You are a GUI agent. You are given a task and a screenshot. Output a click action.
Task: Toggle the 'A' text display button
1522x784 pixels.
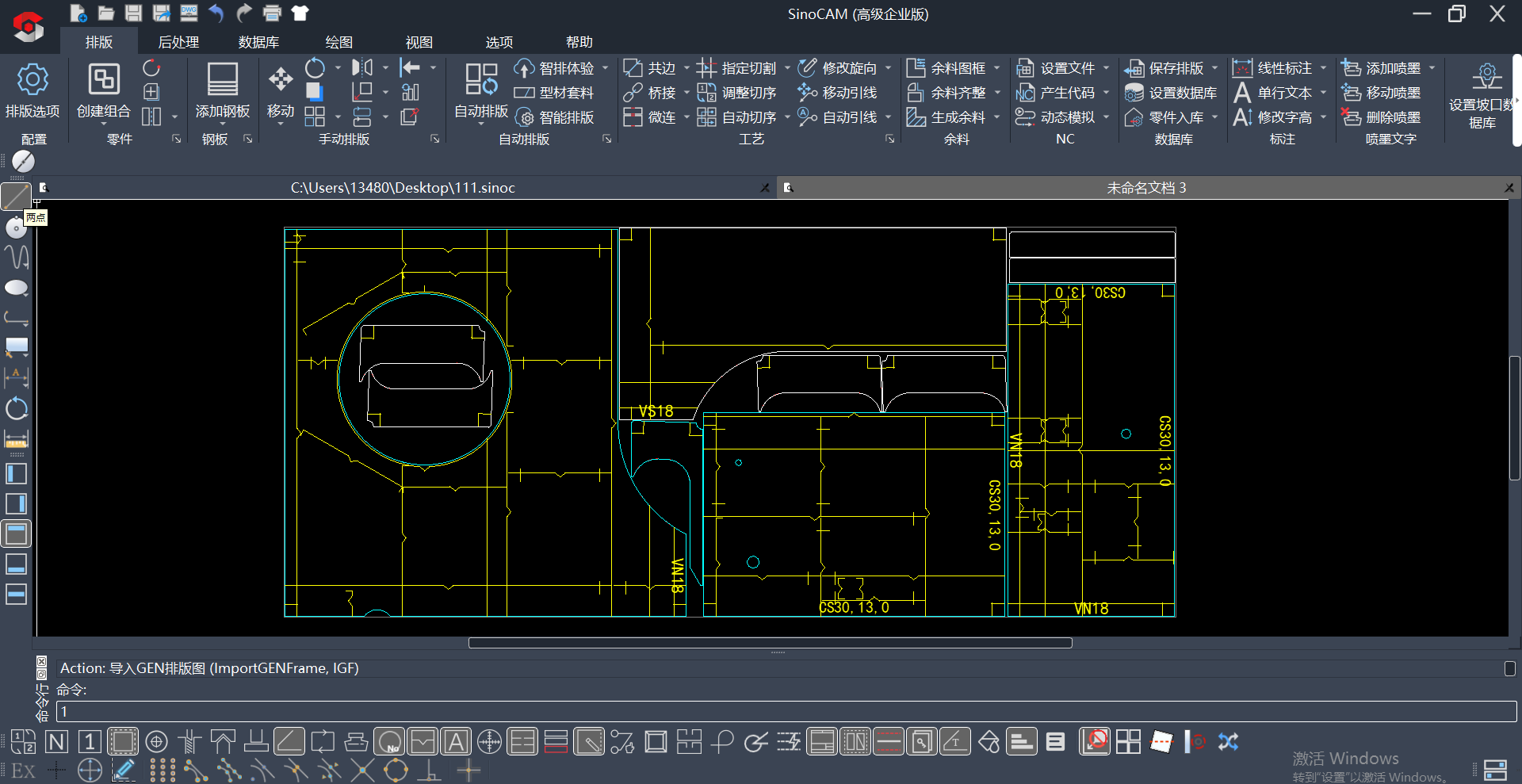click(x=456, y=742)
